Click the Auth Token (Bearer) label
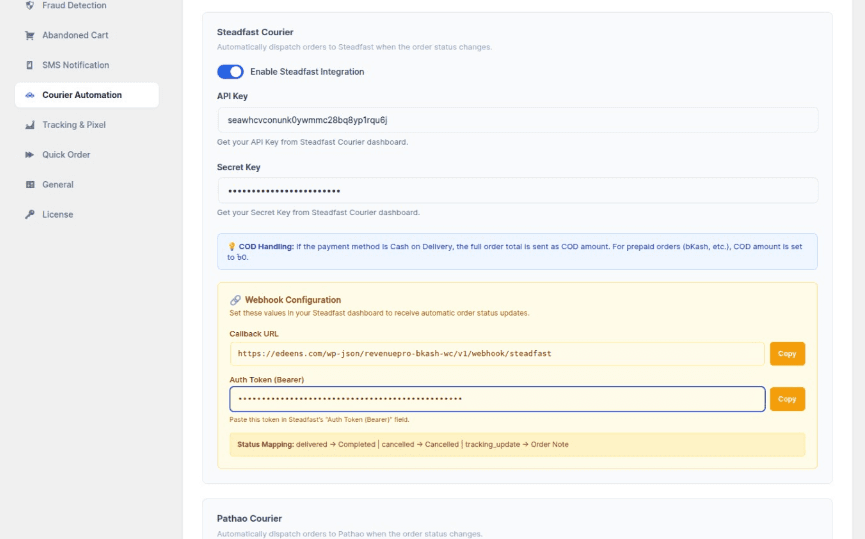865x539 pixels. point(266,380)
